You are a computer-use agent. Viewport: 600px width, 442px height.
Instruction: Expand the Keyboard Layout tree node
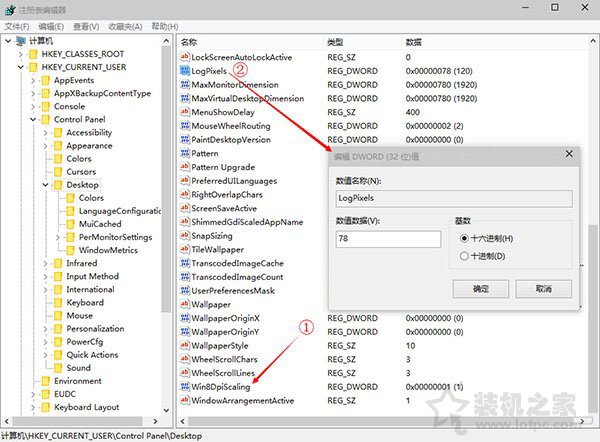coord(33,407)
